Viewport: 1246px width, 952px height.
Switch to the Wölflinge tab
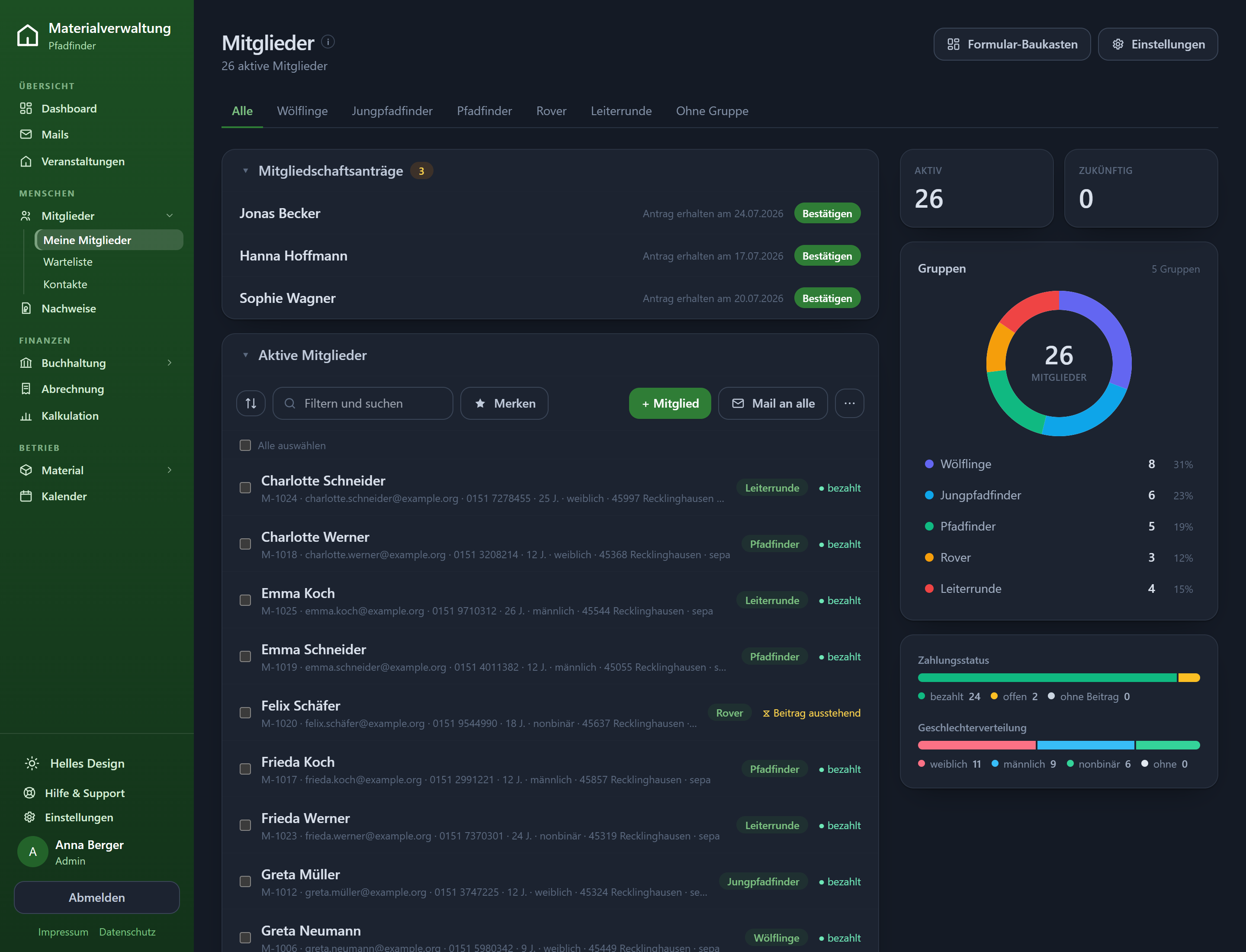tap(302, 111)
